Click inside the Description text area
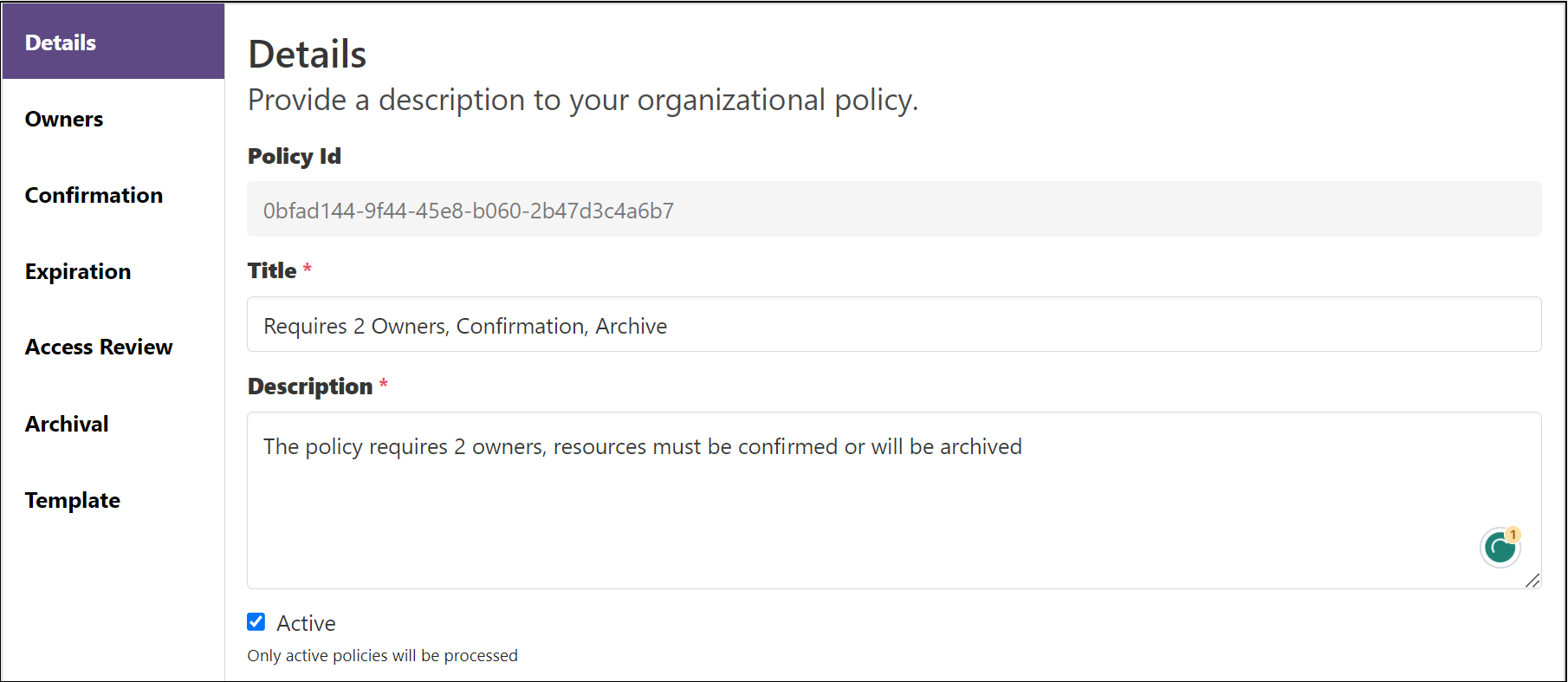1568x682 pixels. point(866,503)
